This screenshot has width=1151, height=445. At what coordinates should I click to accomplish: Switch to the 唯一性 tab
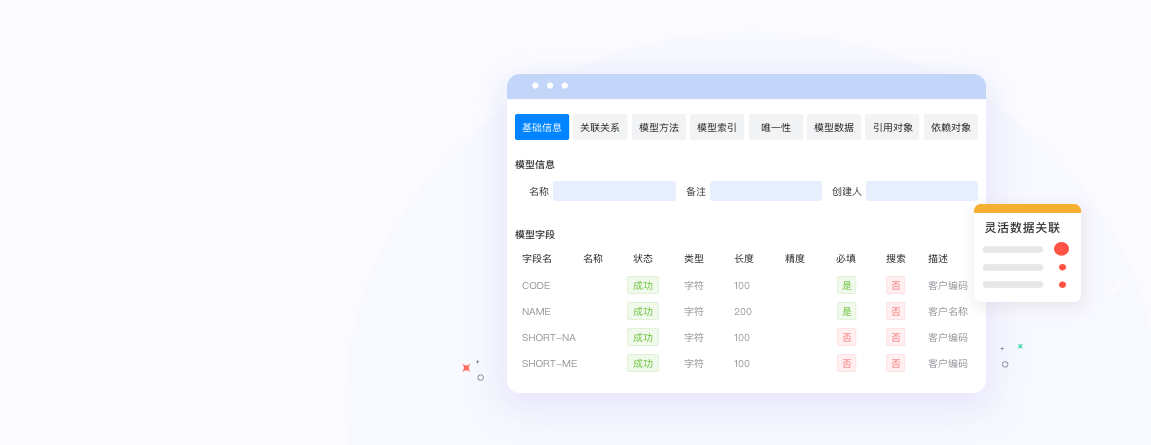776,127
